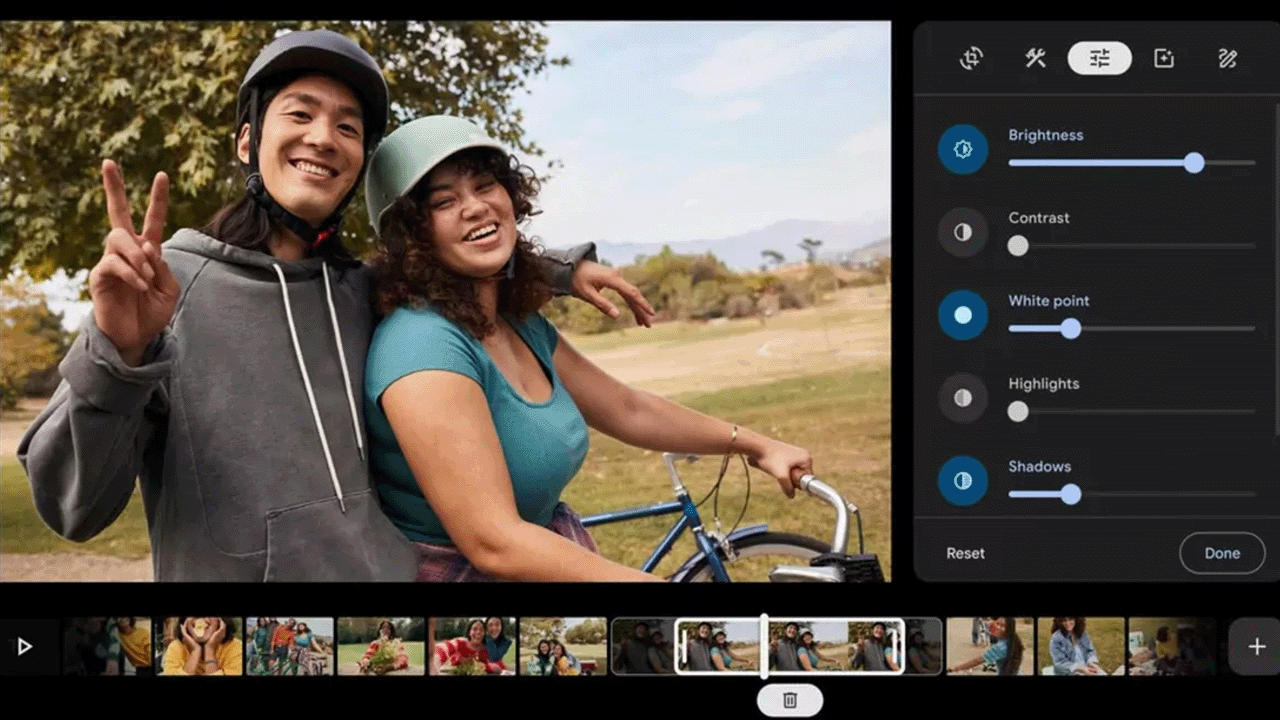Viewport: 1280px width, 720px height.
Task: Toggle the White point adjustment icon
Action: 963,315
